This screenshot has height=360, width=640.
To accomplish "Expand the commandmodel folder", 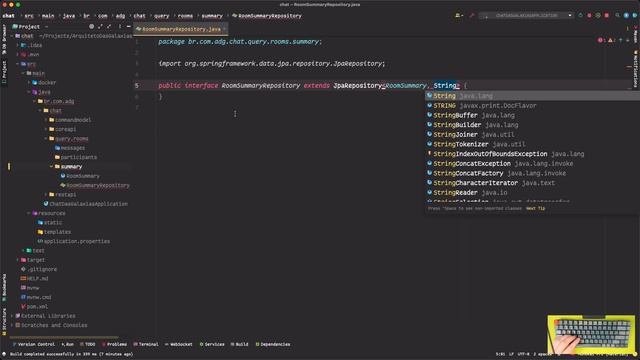I will coord(46,120).
